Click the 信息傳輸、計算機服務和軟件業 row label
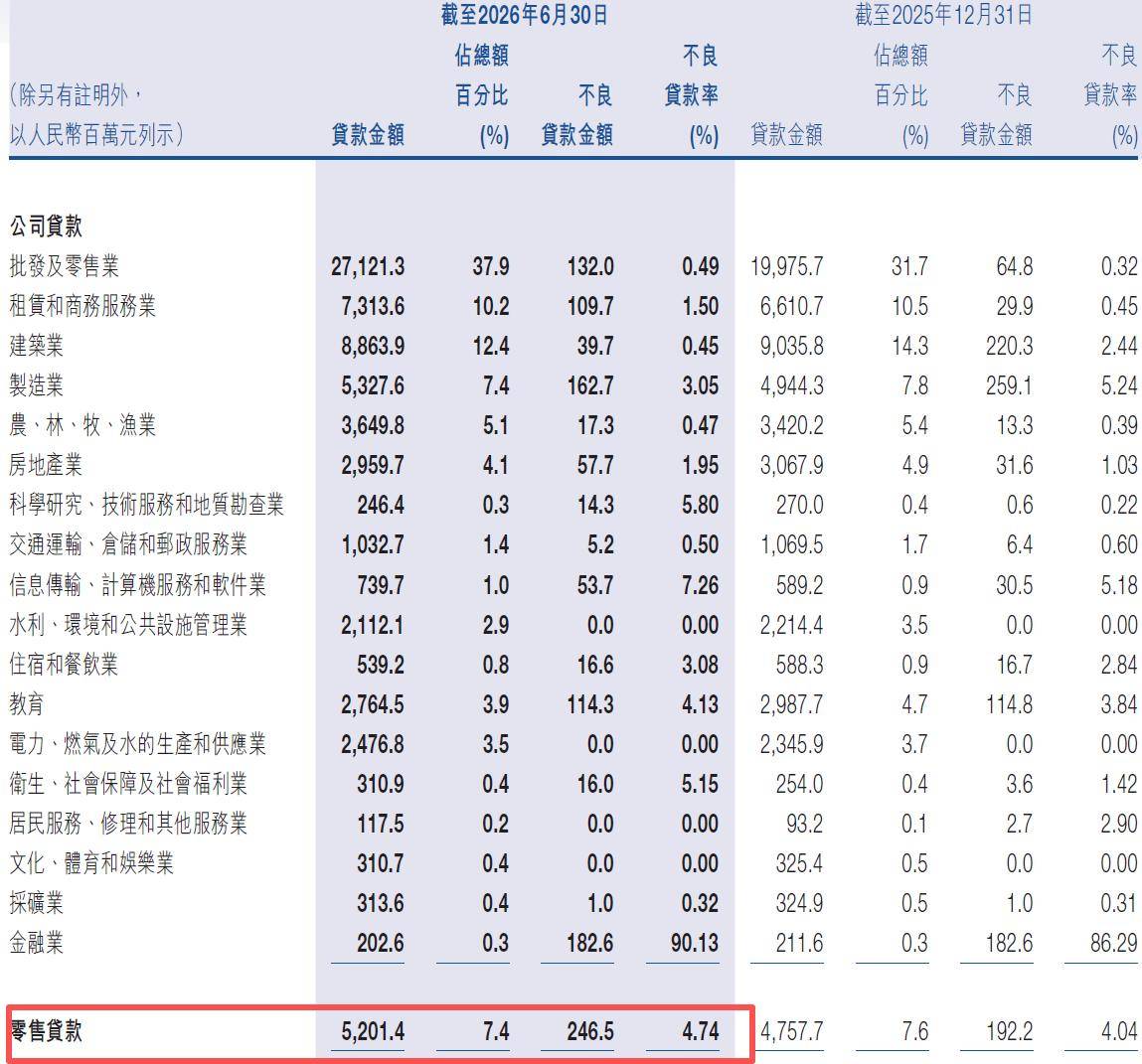Image resolution: width=1142 pixels, height=1064 pixels. tap(137, 584)
